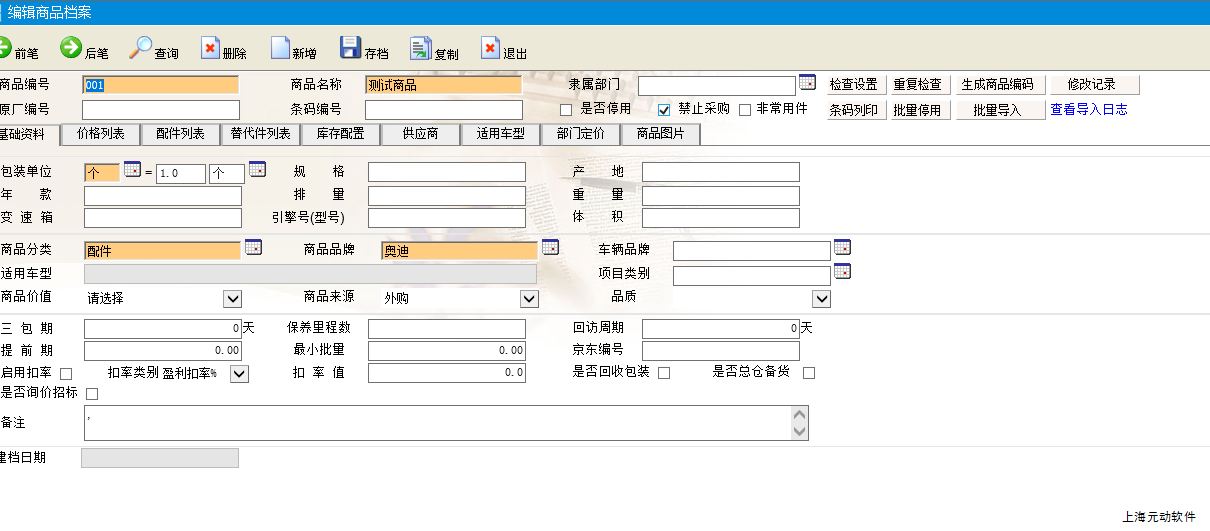This screenshot has width=1210, height=531.
Task: Uncheck the 禁止采购 checkbox
Action: pyautogui.click(x=664, y=110)
